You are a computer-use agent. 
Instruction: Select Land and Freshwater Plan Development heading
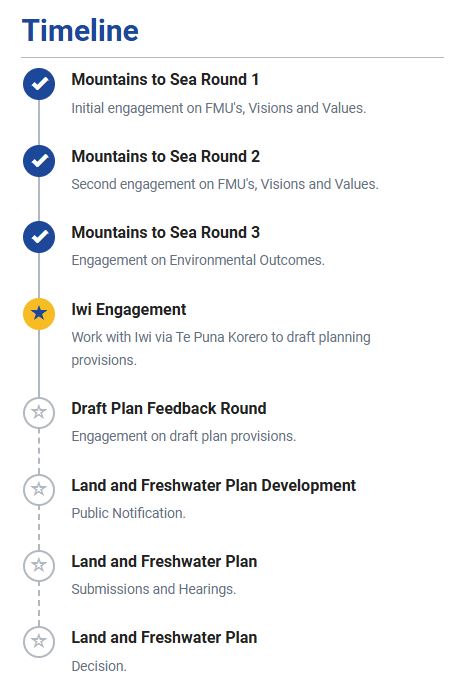pos(214,485)
